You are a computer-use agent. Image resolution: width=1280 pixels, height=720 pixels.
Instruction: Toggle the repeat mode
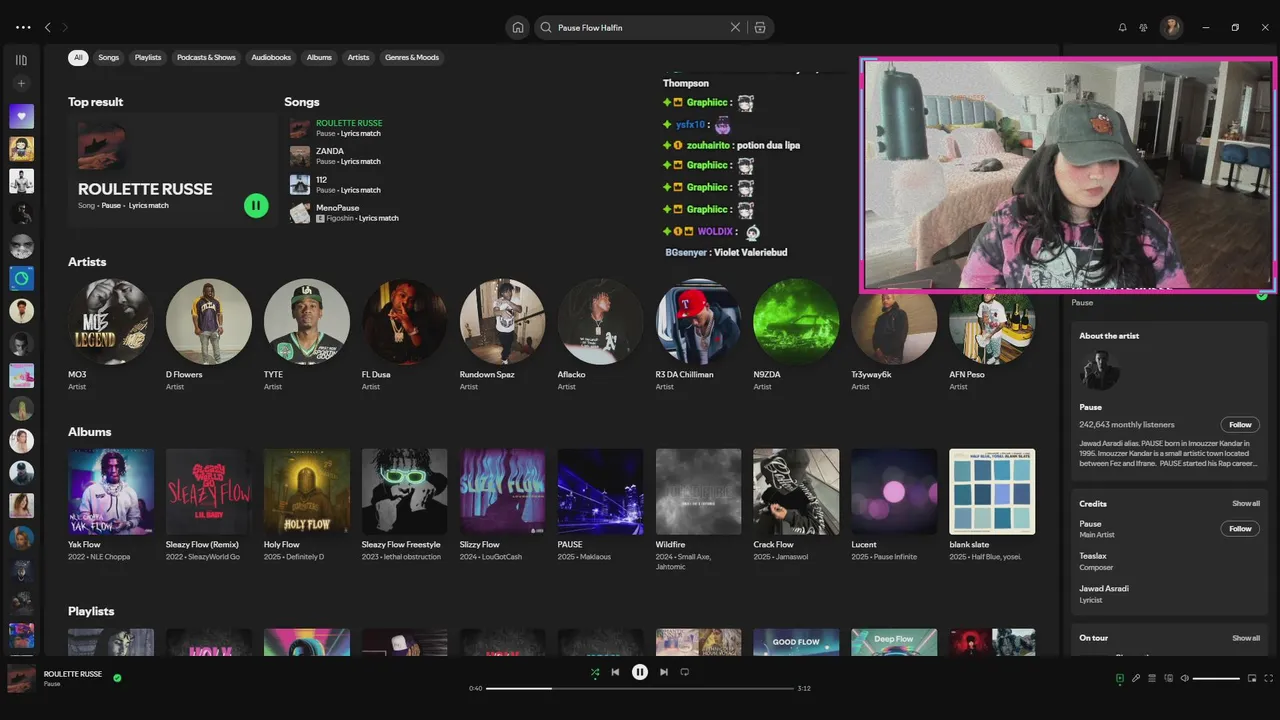point(685,672)
